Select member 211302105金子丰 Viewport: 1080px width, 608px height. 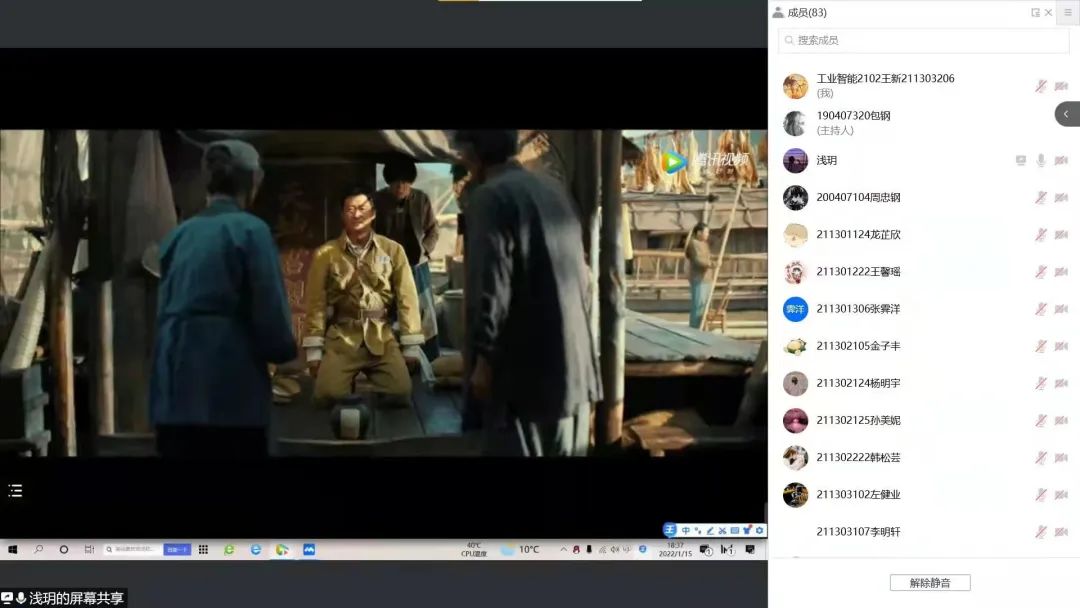[924, 346]
